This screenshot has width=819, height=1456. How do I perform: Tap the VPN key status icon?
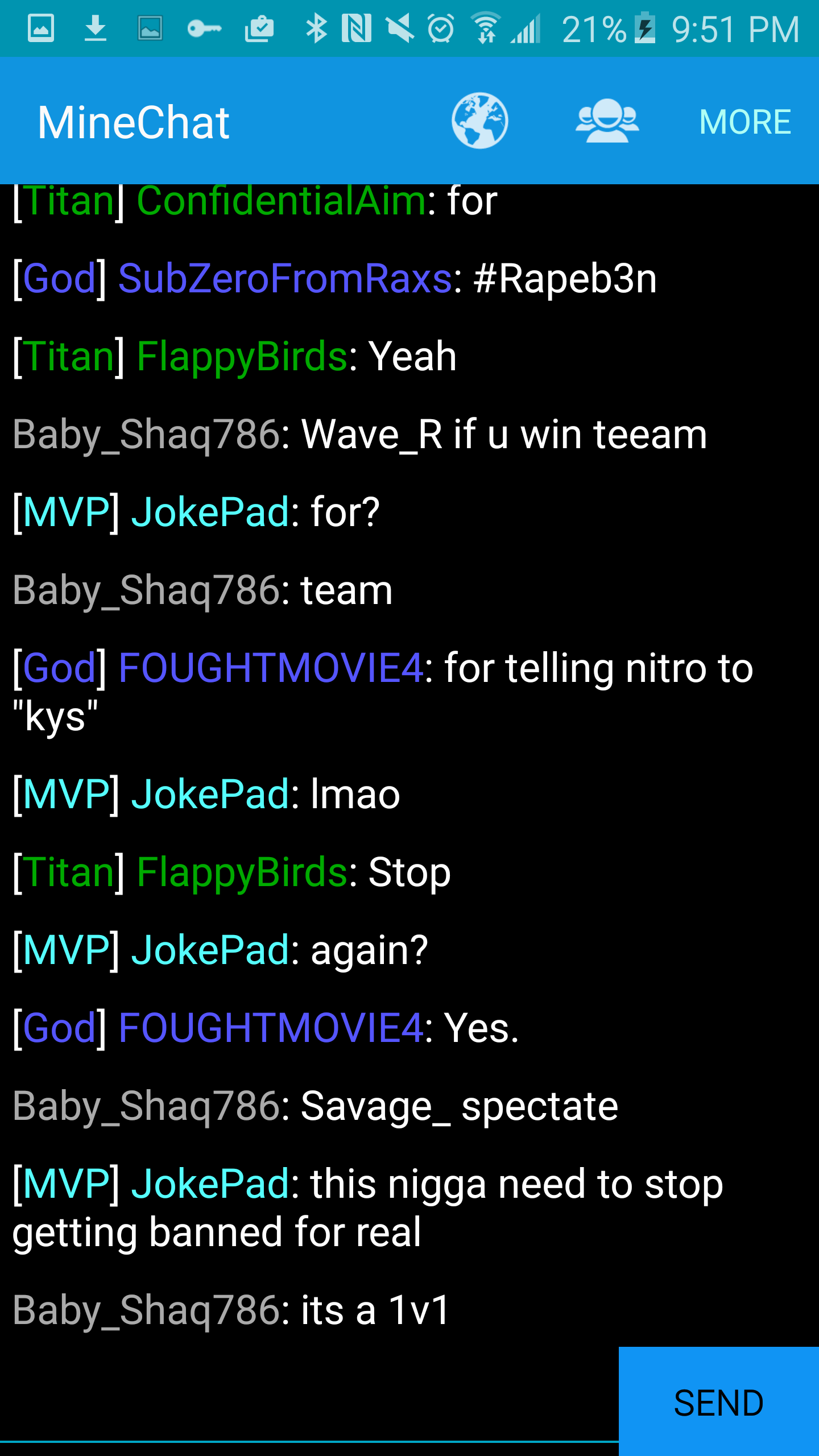pos(204,28)
